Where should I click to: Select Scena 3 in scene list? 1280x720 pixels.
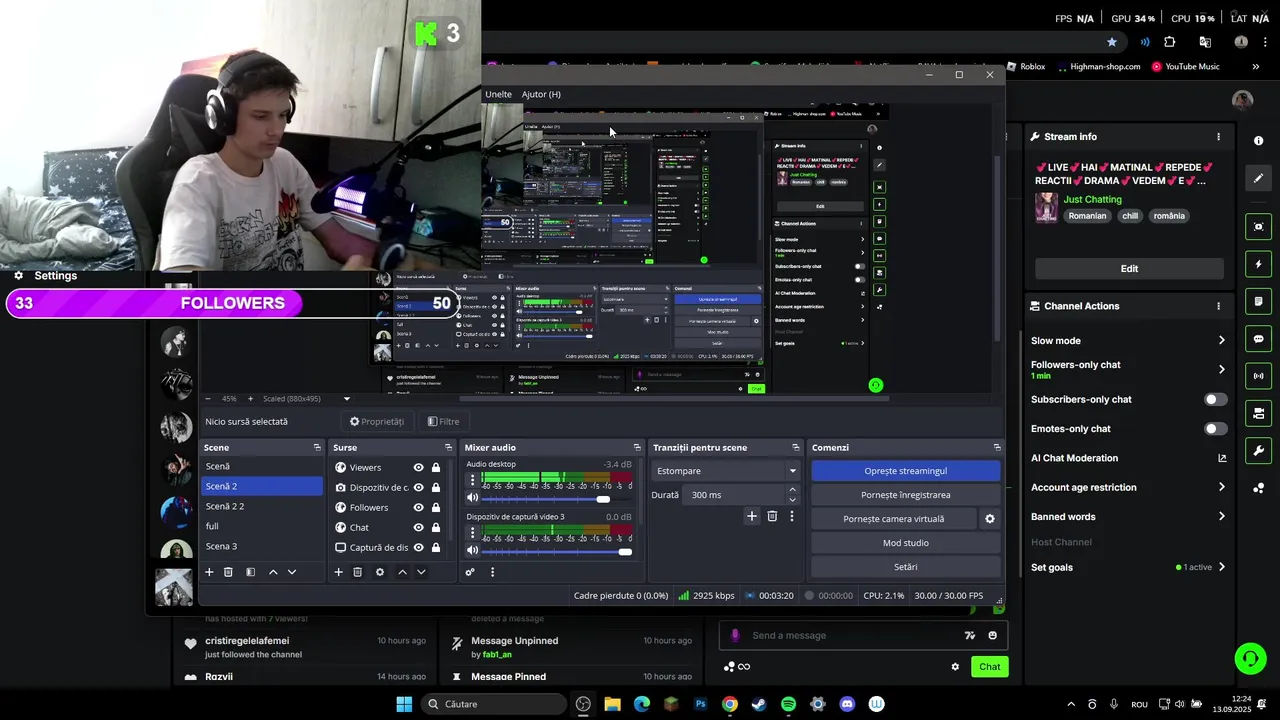click(x=262, y=546)
